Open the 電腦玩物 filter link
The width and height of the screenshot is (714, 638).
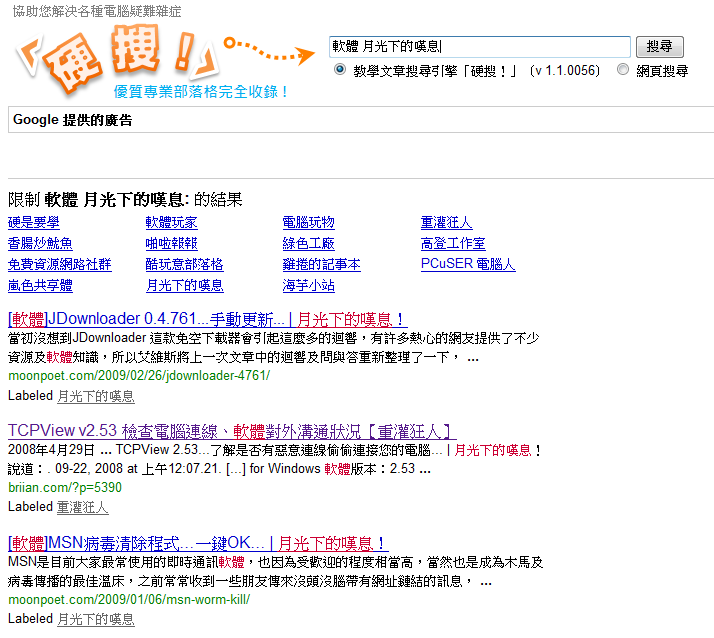[309, 223]
